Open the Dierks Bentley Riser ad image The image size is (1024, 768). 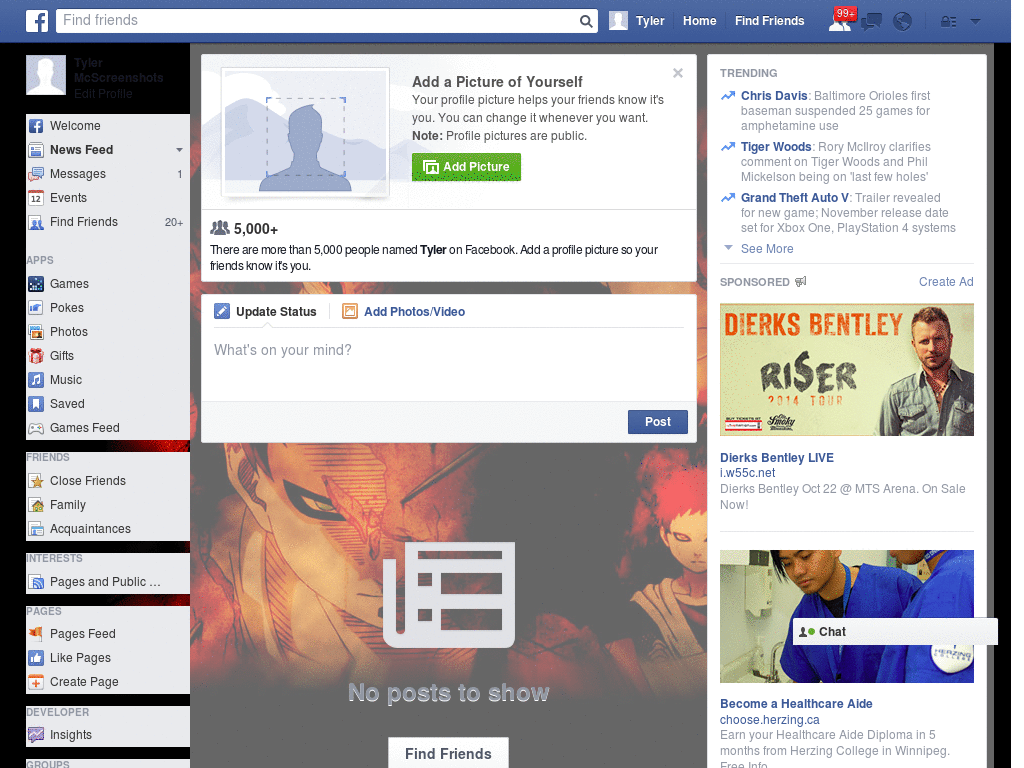point(846,370)
